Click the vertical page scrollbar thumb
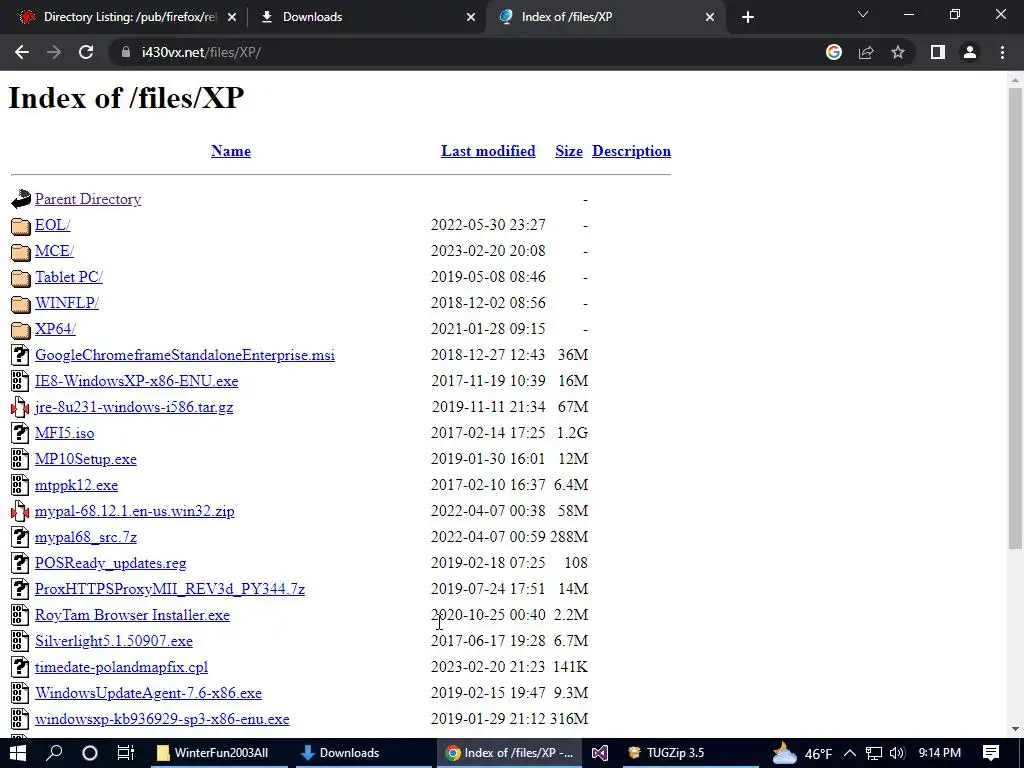Screen dimensions: 1024x768 1015,318
